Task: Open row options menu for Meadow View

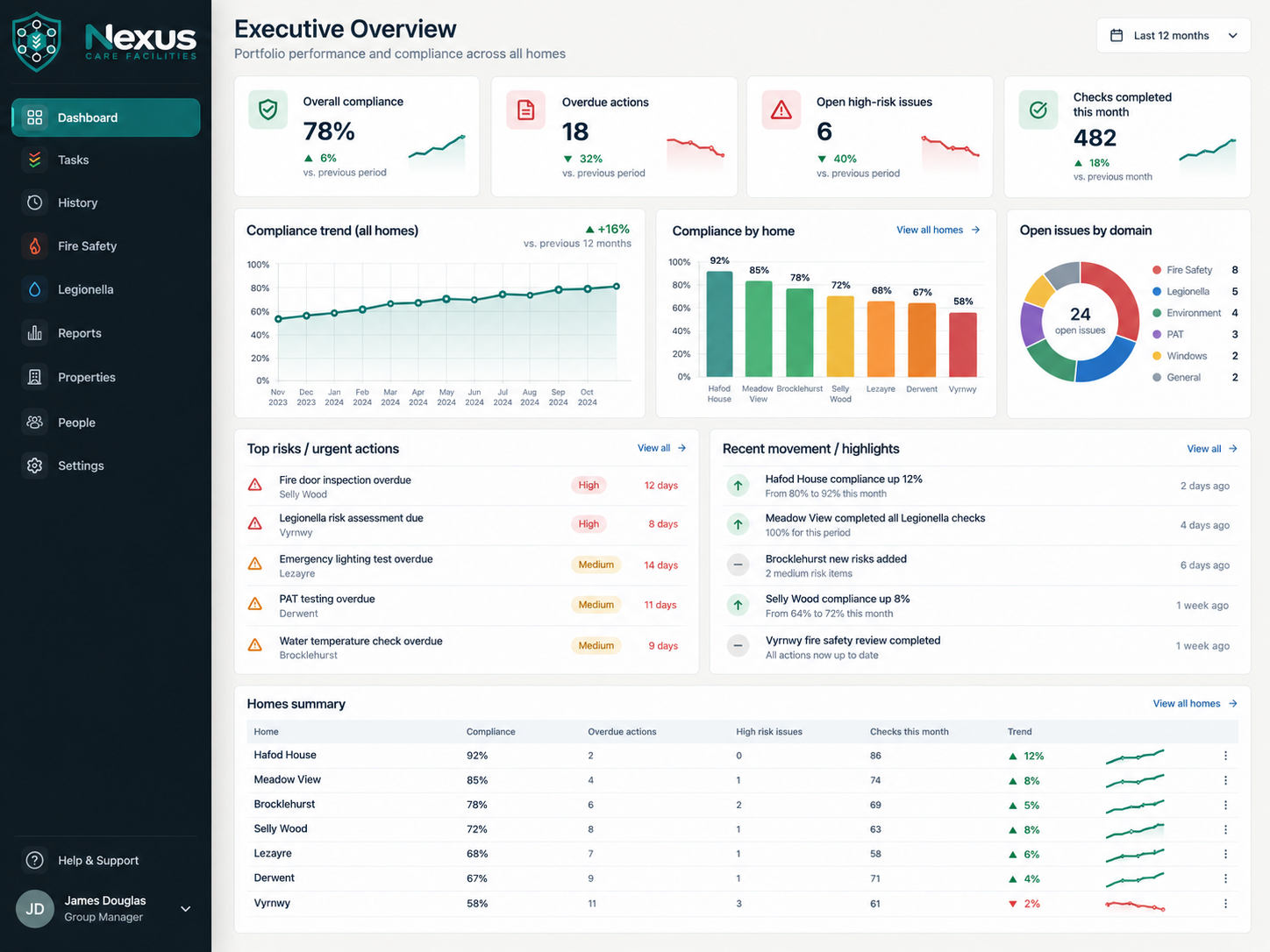Action: point(1225,780)
